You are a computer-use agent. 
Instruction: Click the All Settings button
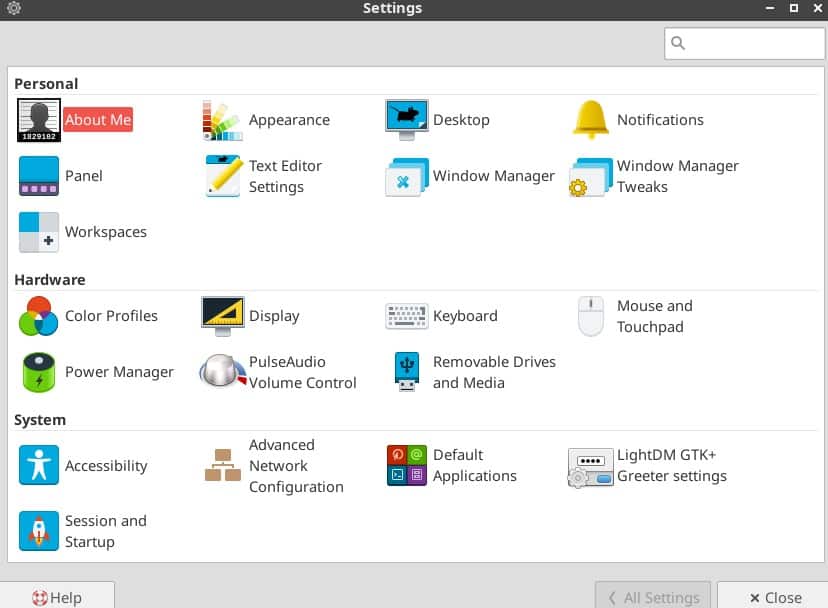(x=652, y=596)
